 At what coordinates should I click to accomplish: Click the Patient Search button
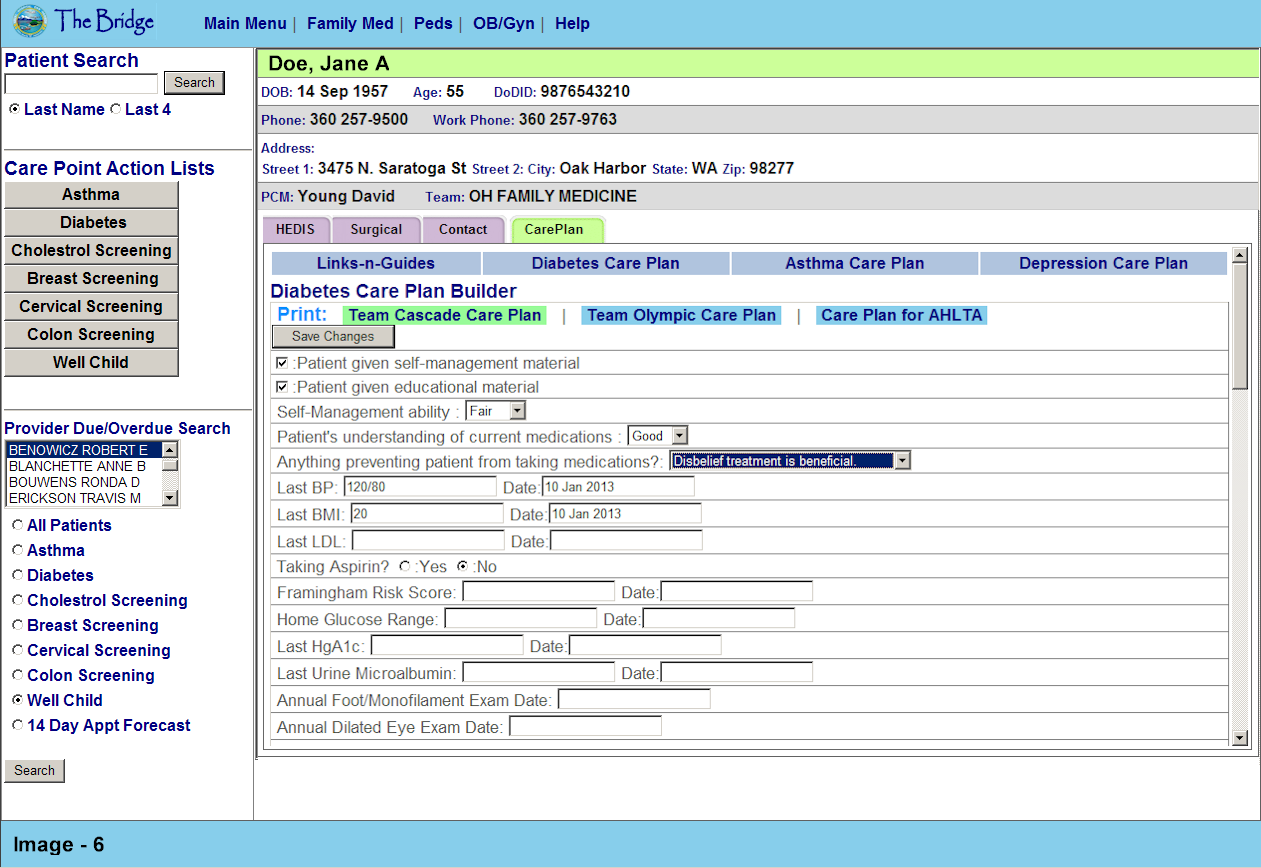(194, 83)
